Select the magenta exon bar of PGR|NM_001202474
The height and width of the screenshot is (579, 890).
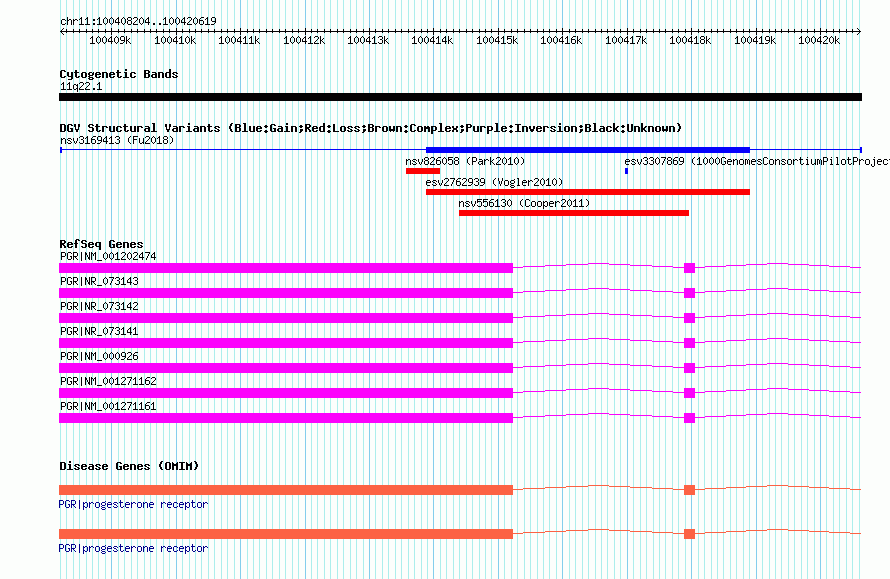point(286,268)
